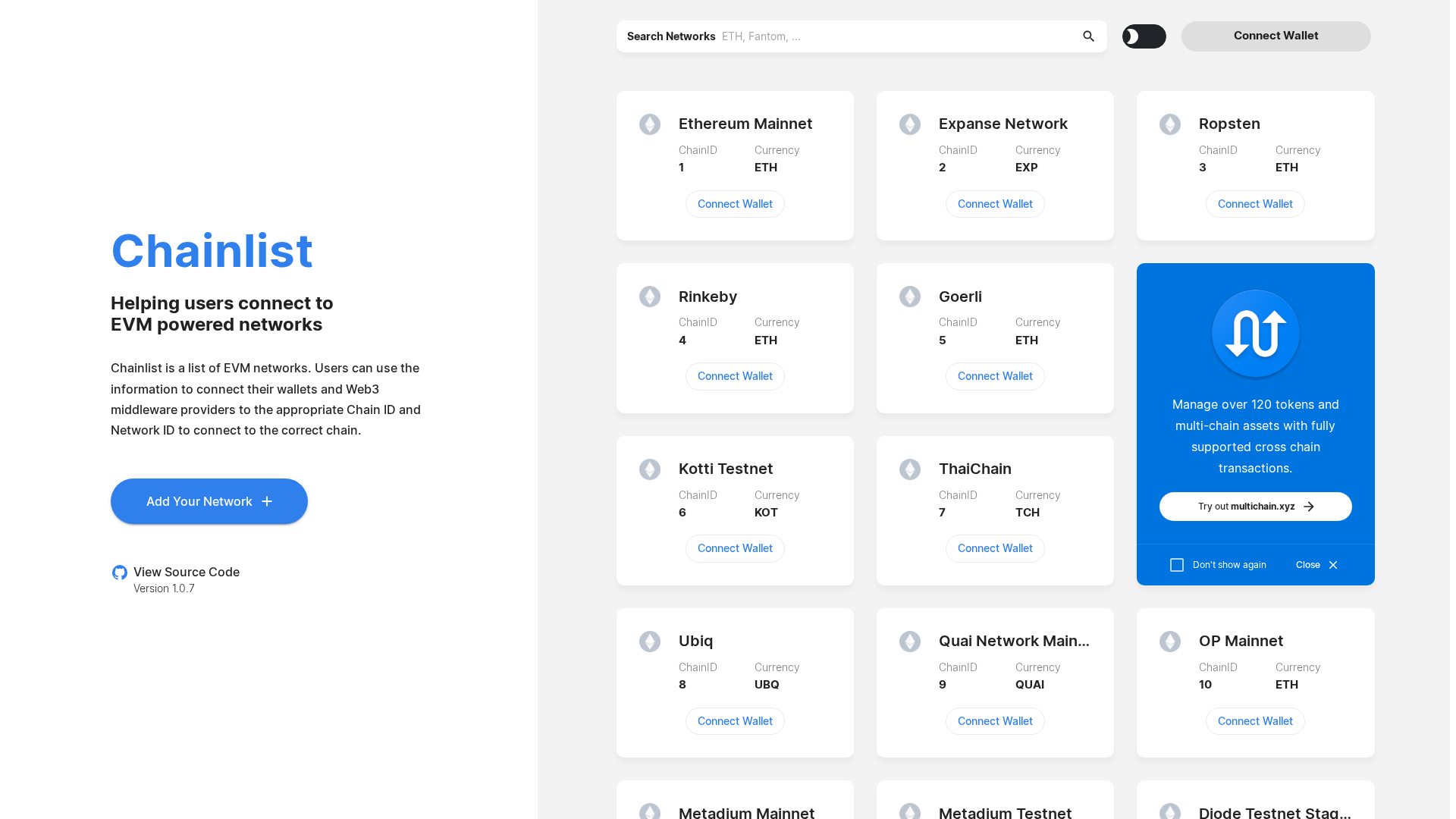
Task: Select the Expanse Network name
Action: 1003,124
